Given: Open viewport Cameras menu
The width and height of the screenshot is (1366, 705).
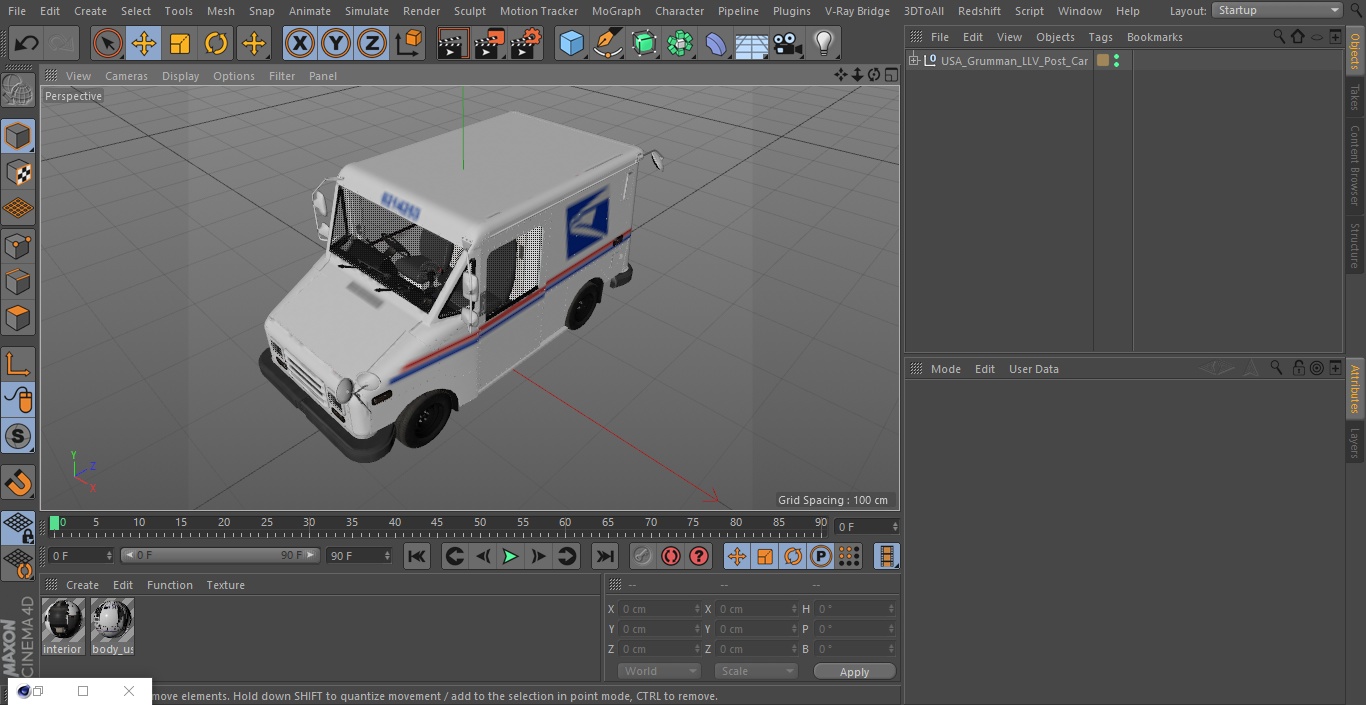Looking at the screenshot, I should tap(126, 76).
